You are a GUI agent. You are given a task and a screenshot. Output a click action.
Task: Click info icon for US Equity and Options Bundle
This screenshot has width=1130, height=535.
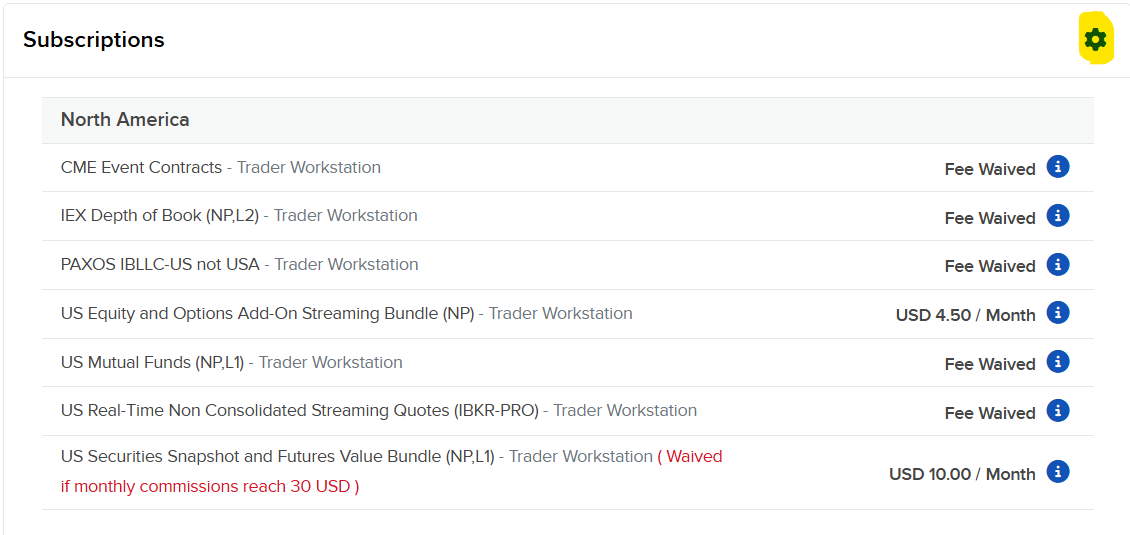coord(1058,313)
